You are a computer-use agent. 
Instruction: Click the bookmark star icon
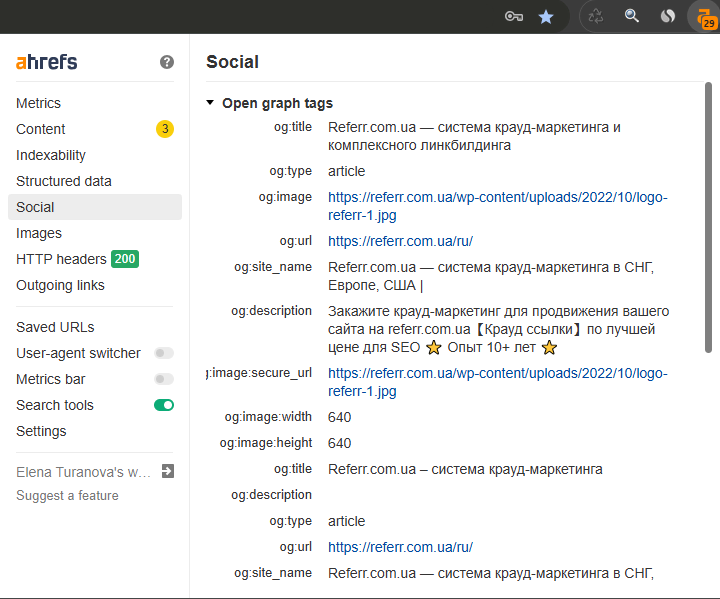point(546,16)
